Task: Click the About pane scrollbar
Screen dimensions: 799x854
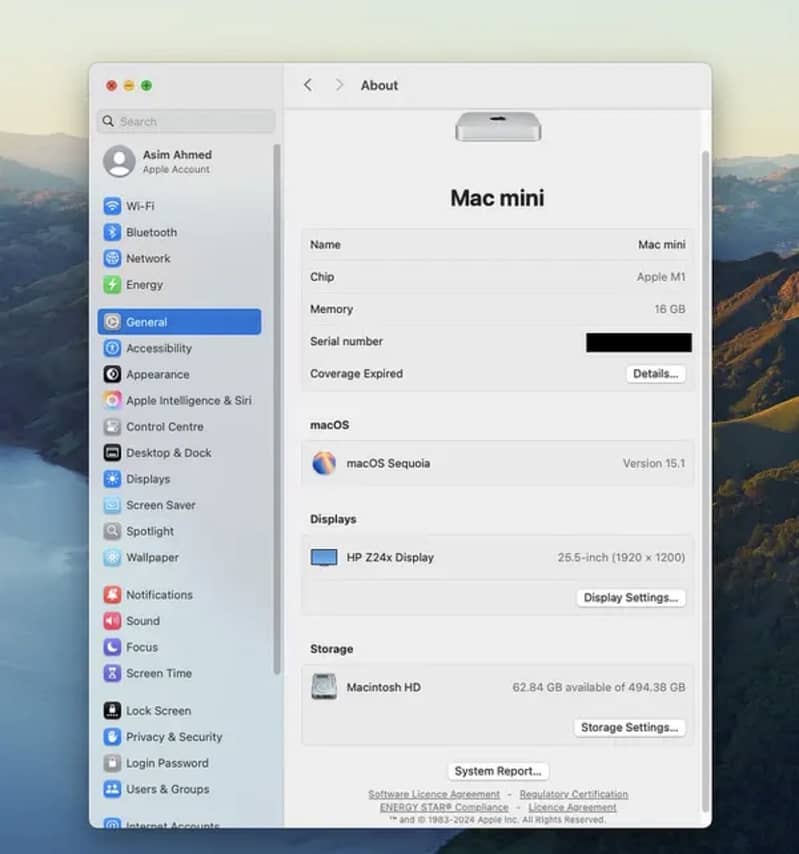Action: pyautogui.click(x=705, y=481)
